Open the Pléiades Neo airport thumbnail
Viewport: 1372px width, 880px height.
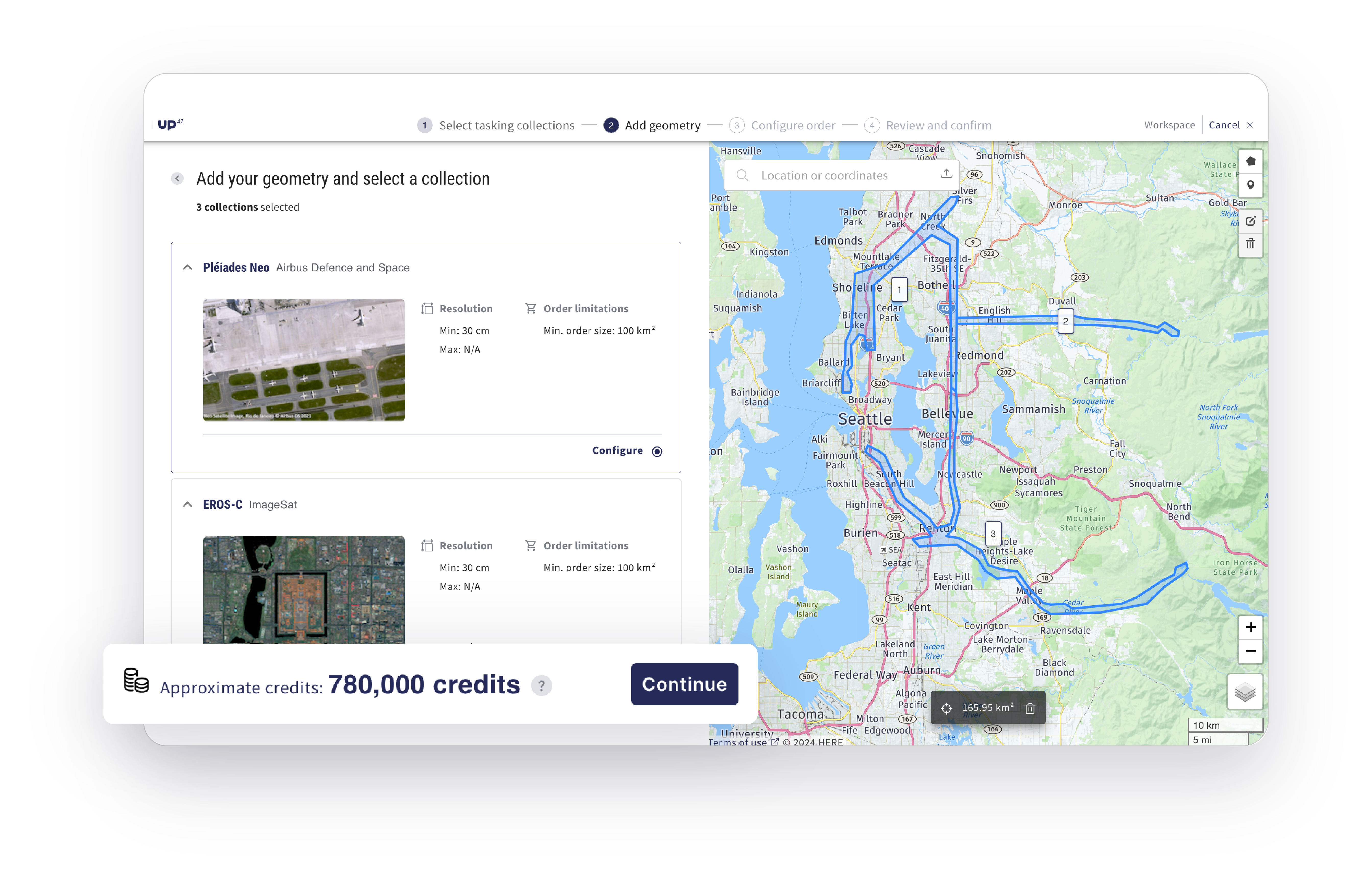[304, 360]
